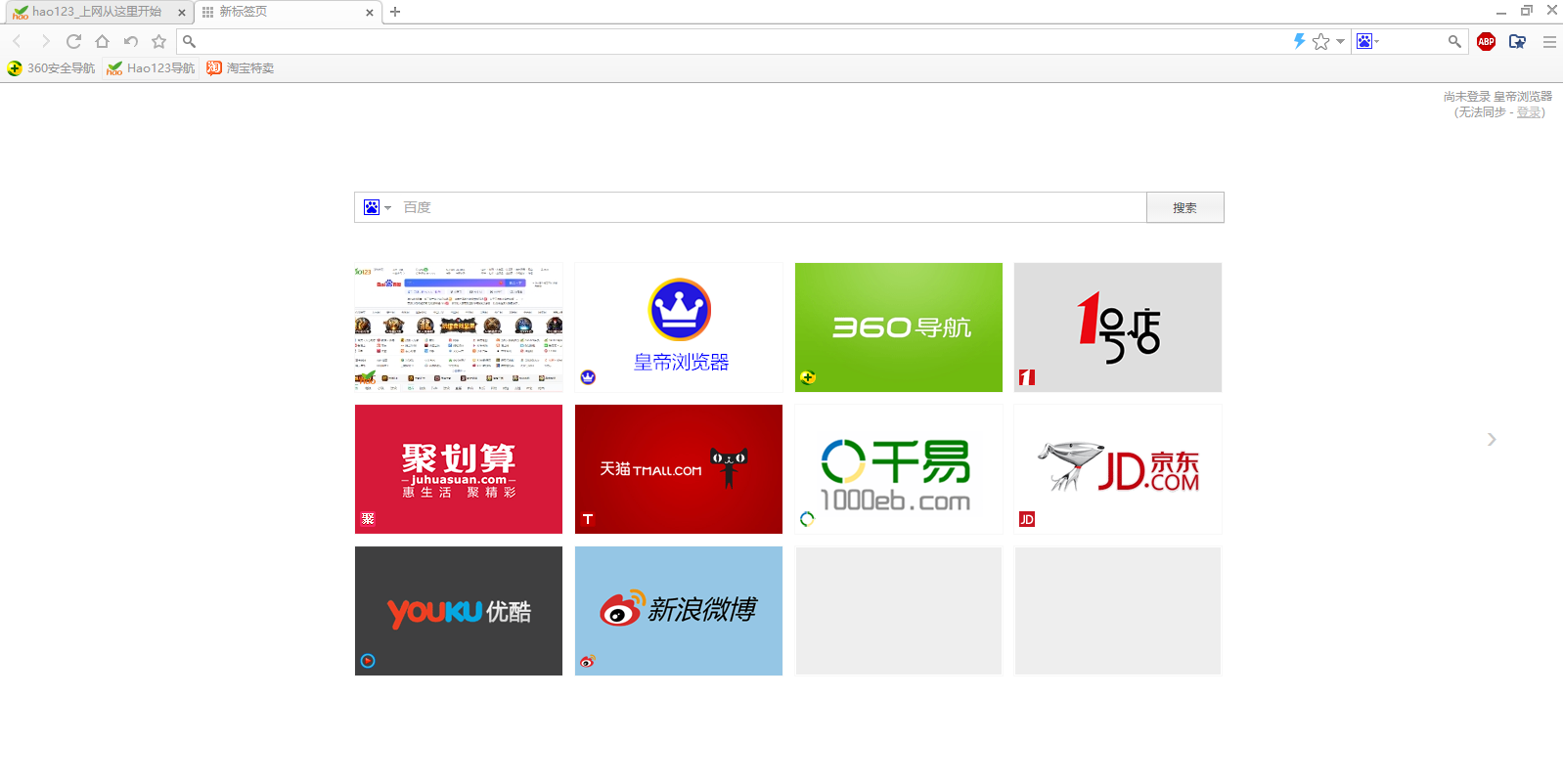1563x784 pixels.
Task: Open the toolbar Baidu search engine dropdown
Action: (1367, 41)
